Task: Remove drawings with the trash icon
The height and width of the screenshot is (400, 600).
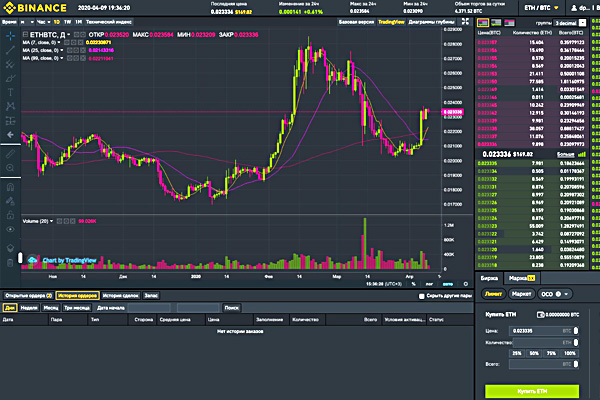Action: tap(10, 263)
